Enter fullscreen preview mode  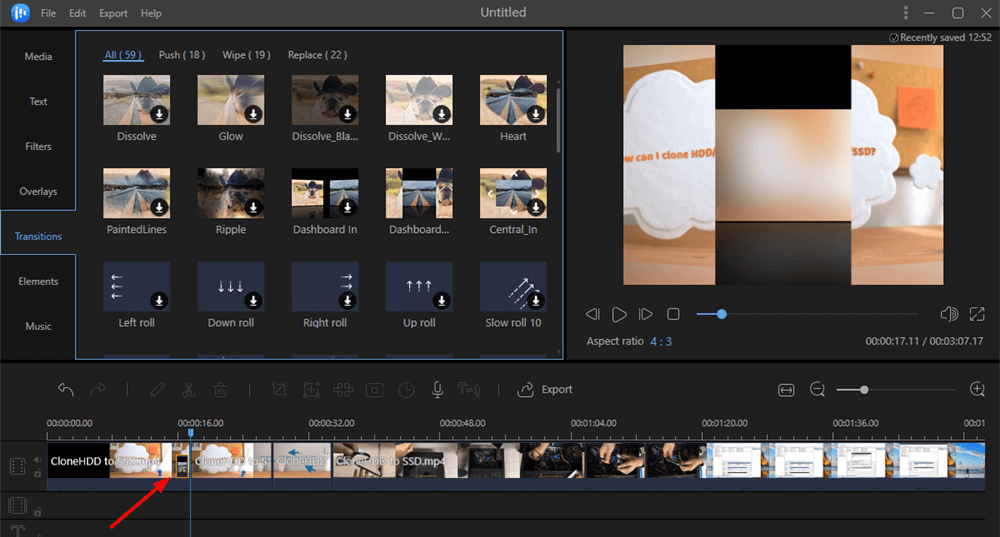pos(977,314)
